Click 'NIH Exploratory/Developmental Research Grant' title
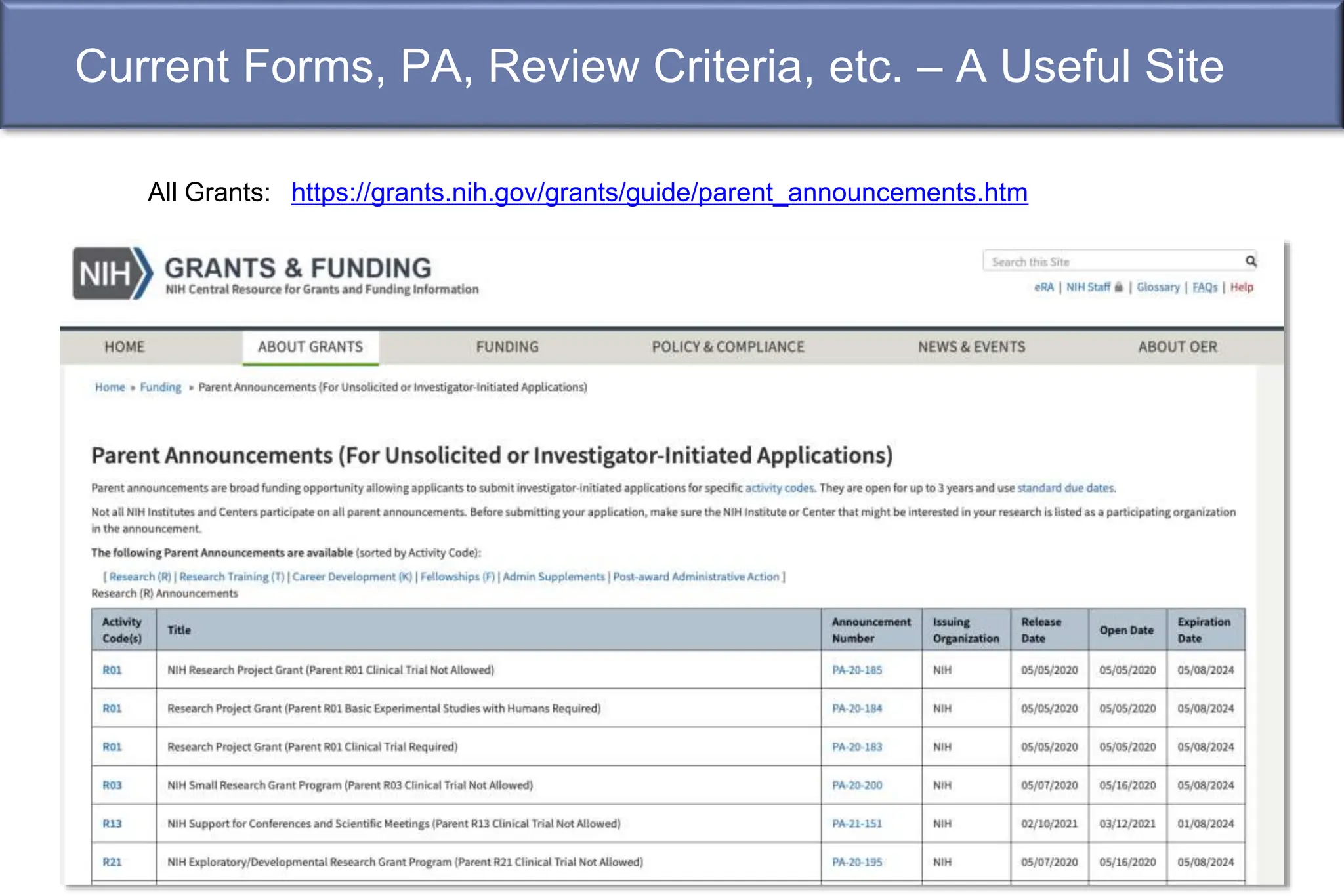The height and width of the screenshot is (896, 1344). click(x=405, y=862)
